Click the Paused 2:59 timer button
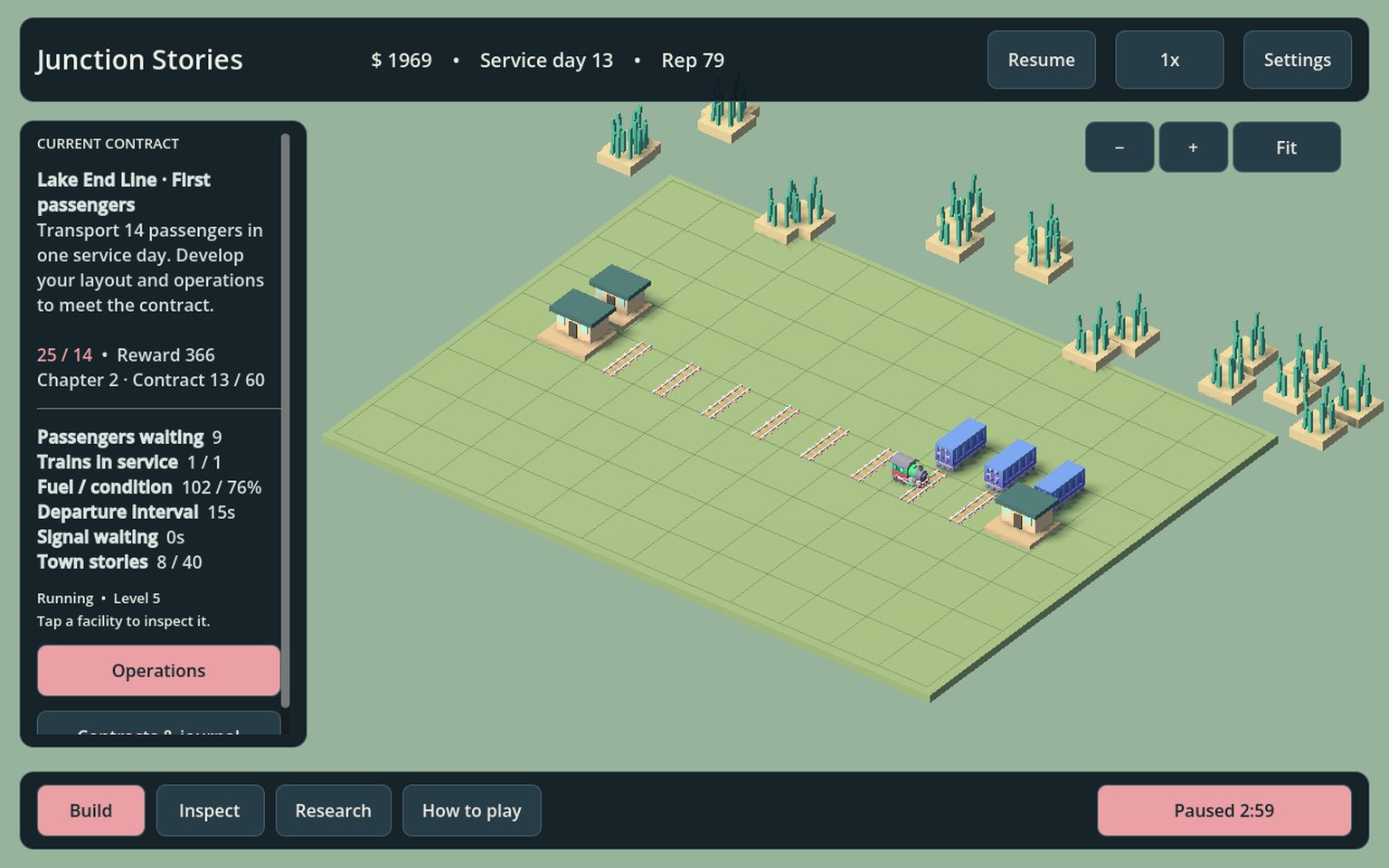The height and width of the screenshot is (868, 1389). (x=1224, y=810)
